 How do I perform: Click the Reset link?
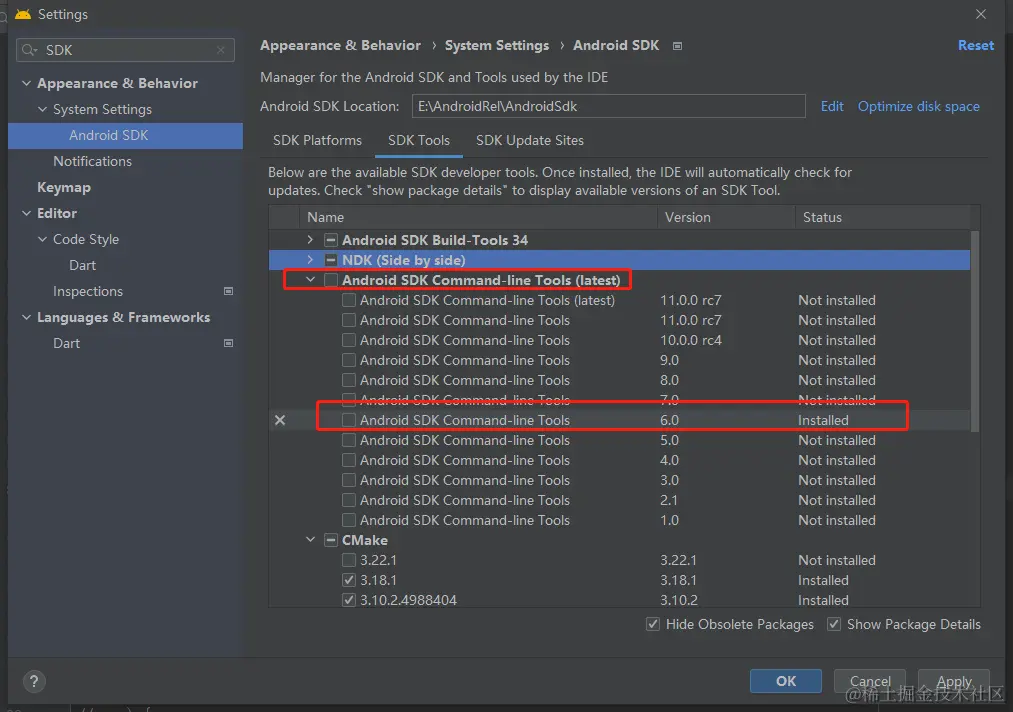[x=976, y=45]
